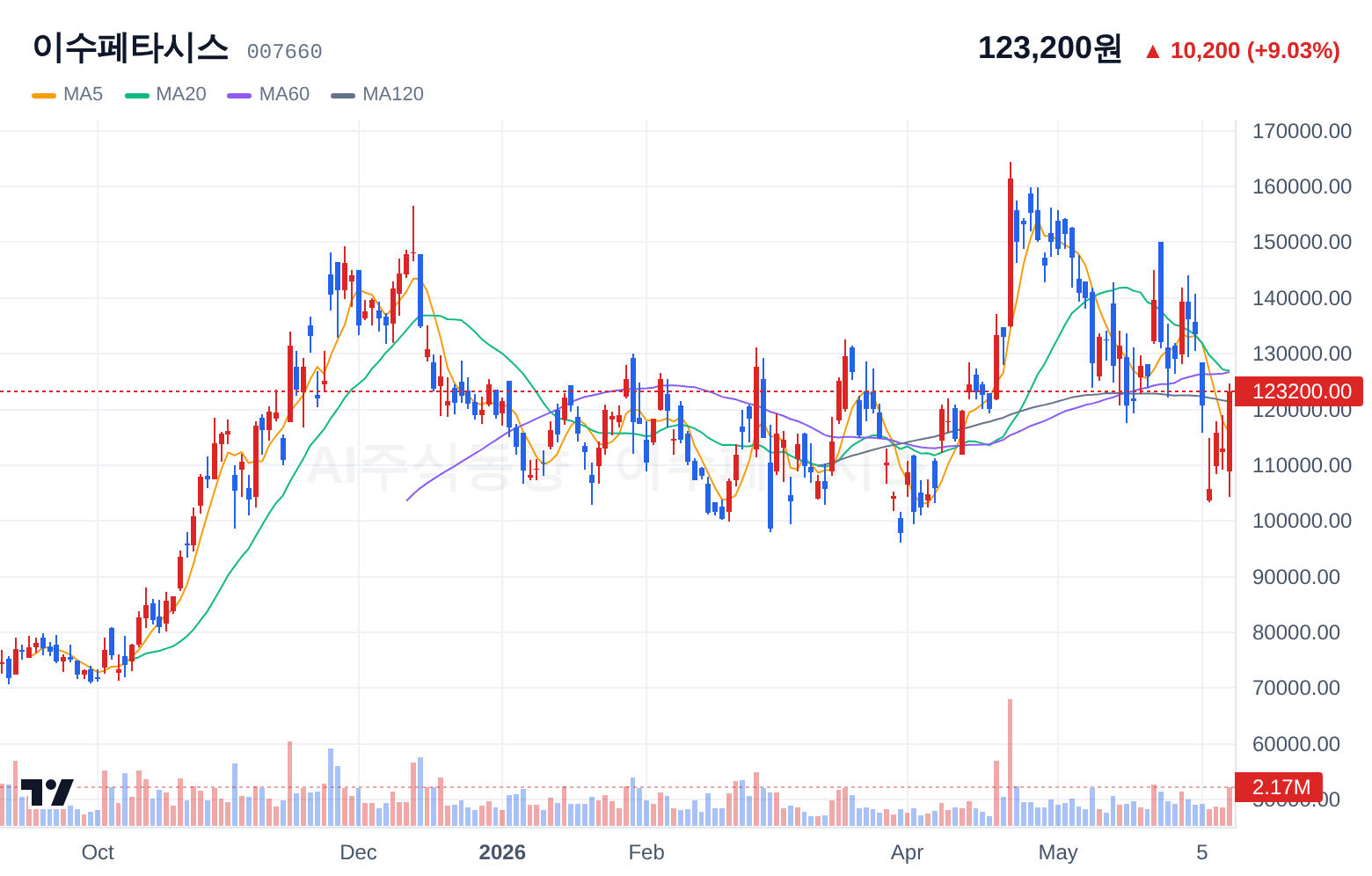The image size is (1372, 876).
Task: Click the 160000.00 price axis label
Action: click(1302, 186)
